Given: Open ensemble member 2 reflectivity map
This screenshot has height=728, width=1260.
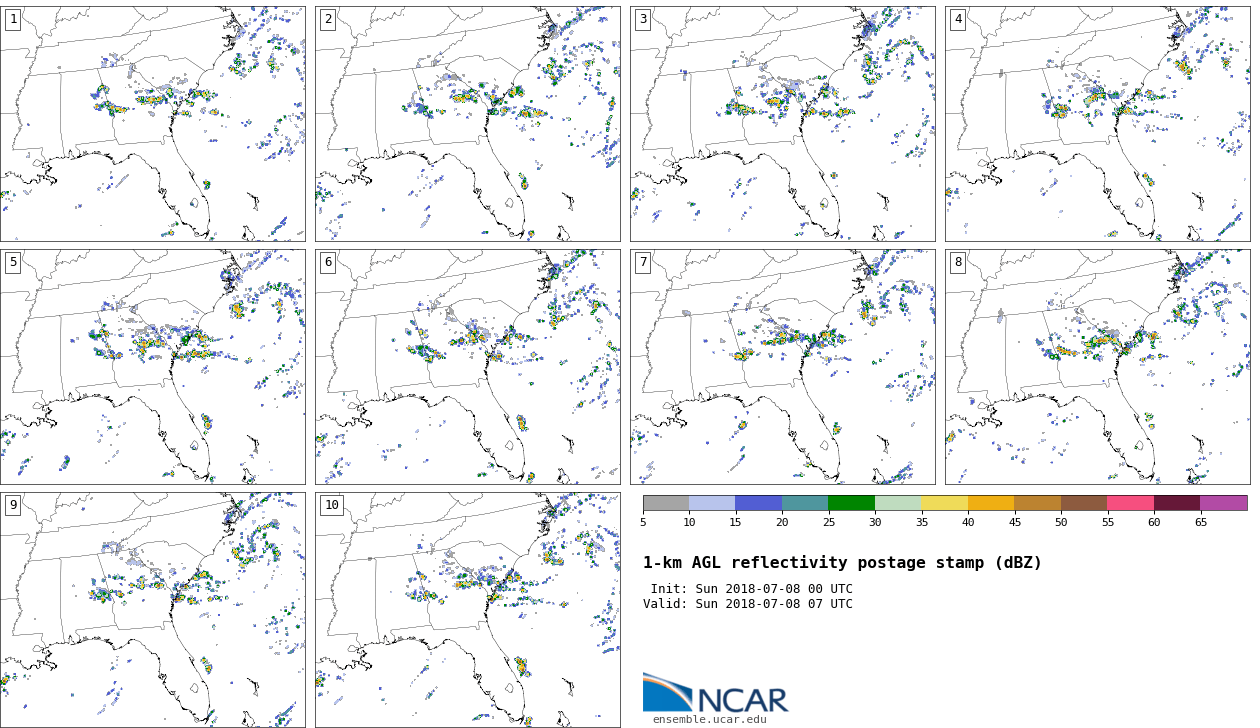Looking at the screenshot, I should coord(467,124).
